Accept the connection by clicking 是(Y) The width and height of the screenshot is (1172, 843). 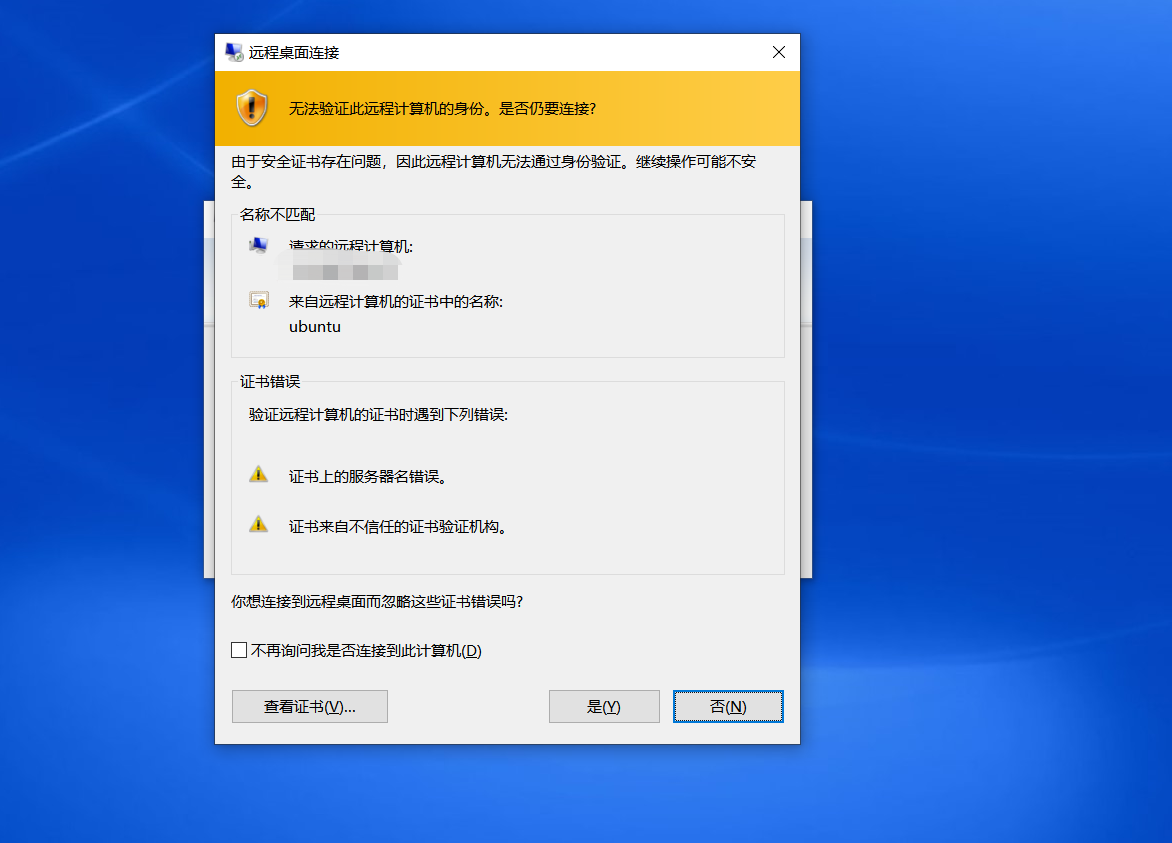click(x=604, y=706)
